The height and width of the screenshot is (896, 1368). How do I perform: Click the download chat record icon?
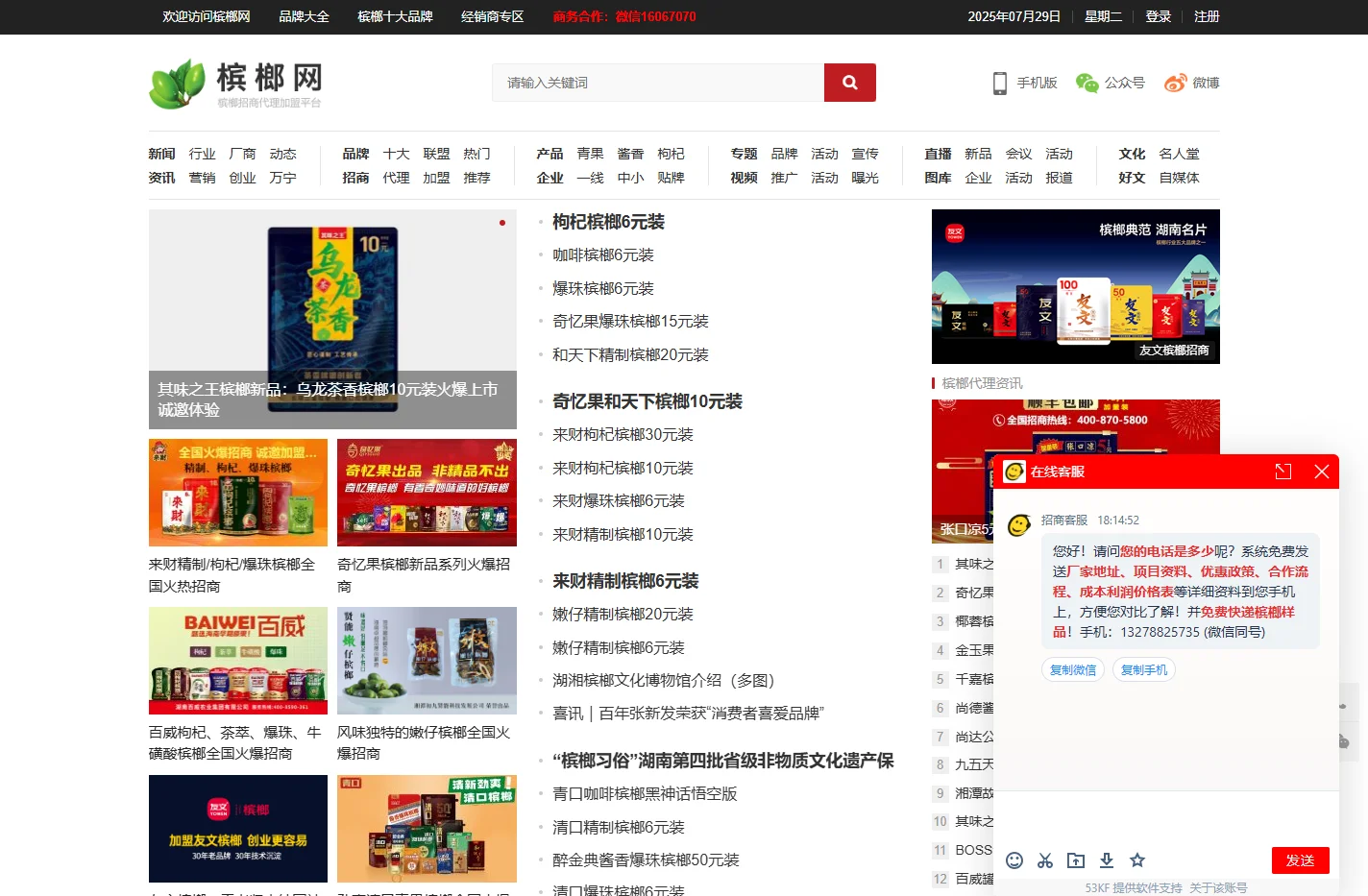pos(1107,860)
